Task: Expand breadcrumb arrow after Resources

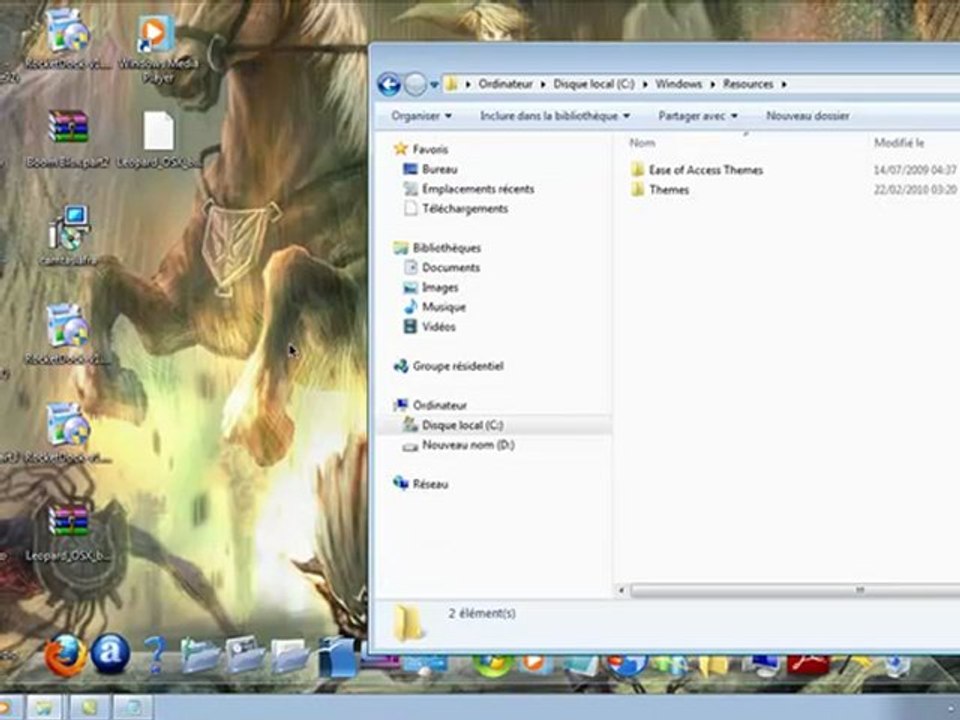Action: (784, 84)
